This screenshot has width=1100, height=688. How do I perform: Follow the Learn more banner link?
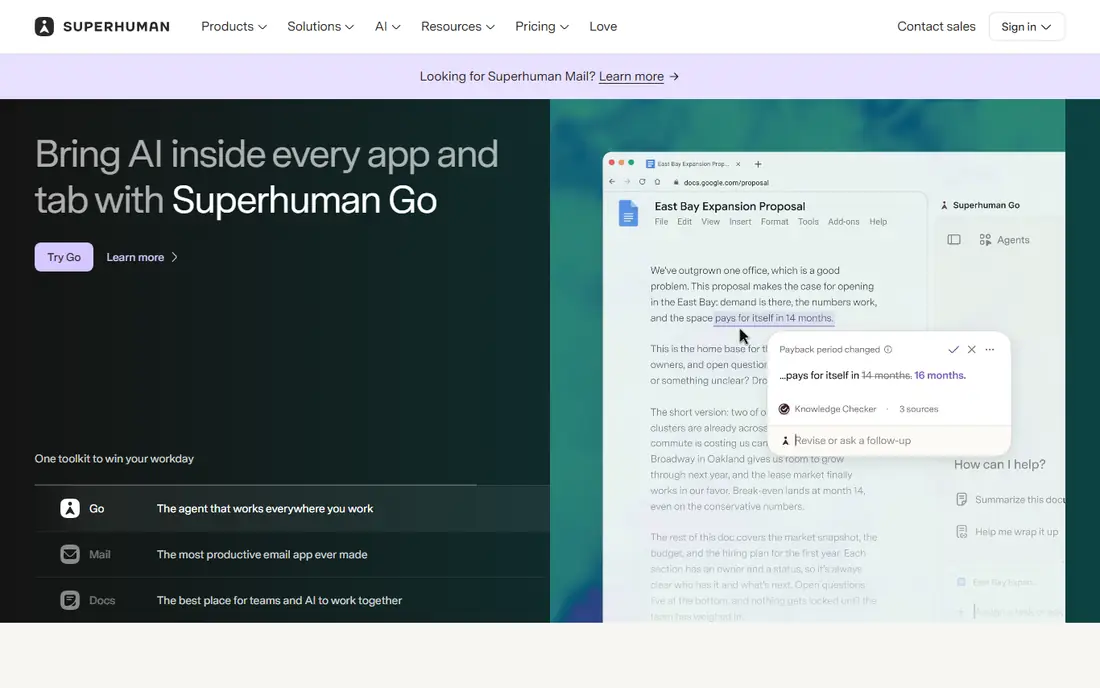(631, 76)
